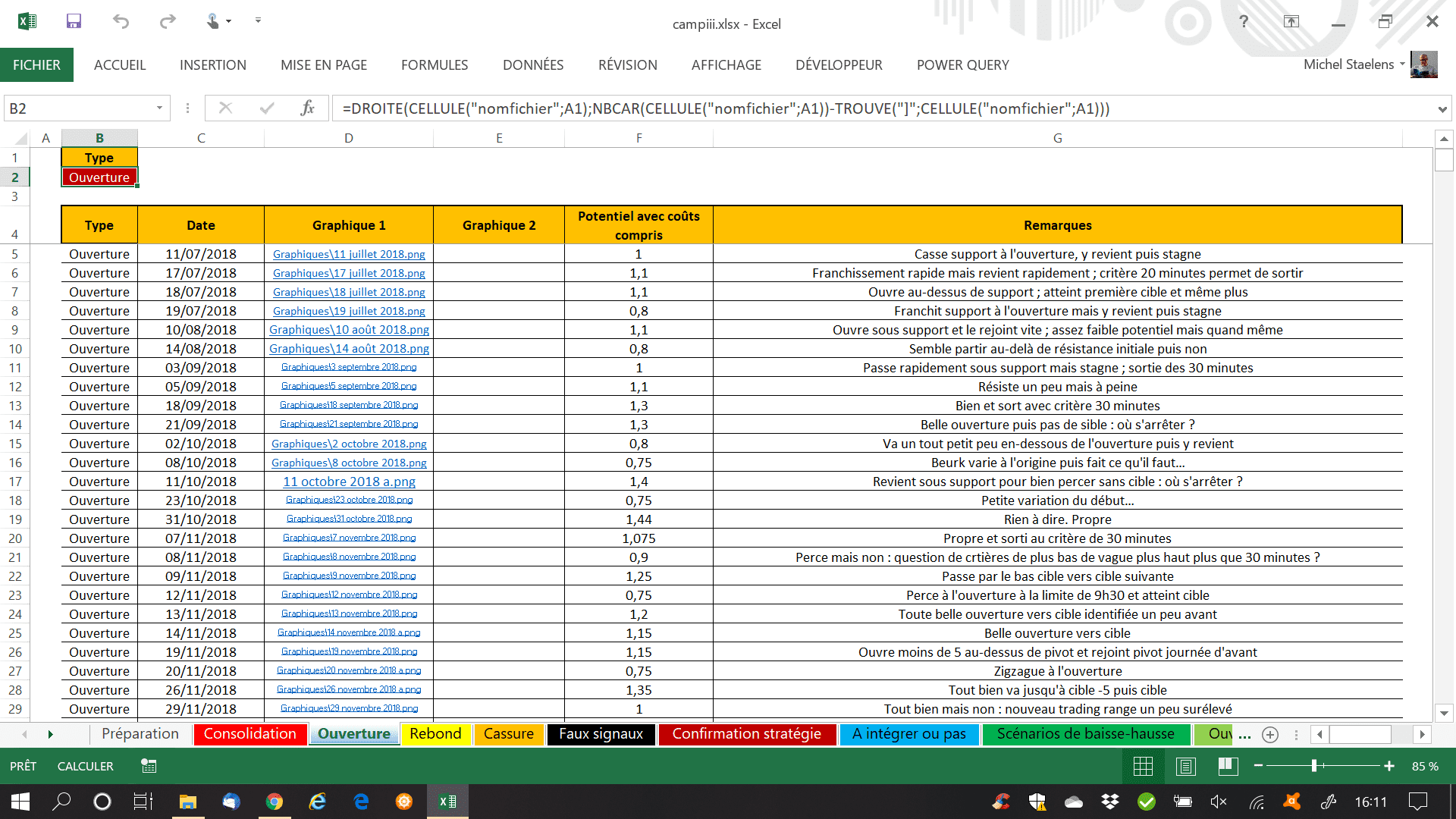Click the Save icon in quick access toolbar
This screenshot has width=1456, height=819.
(x=74, y=21)
